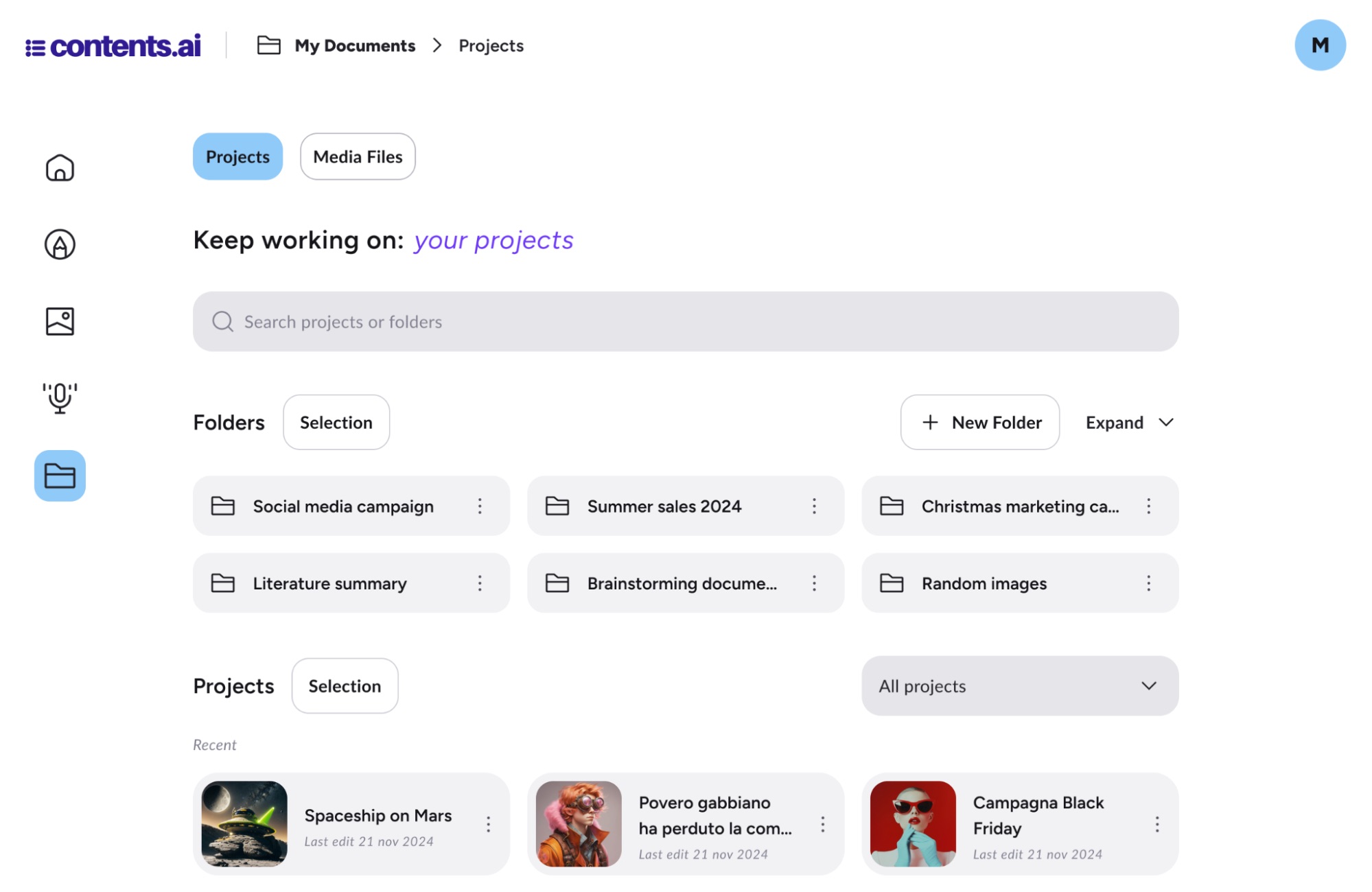
Task: Open My Documents breadcrumb link
Action: [x=355, y=45]
